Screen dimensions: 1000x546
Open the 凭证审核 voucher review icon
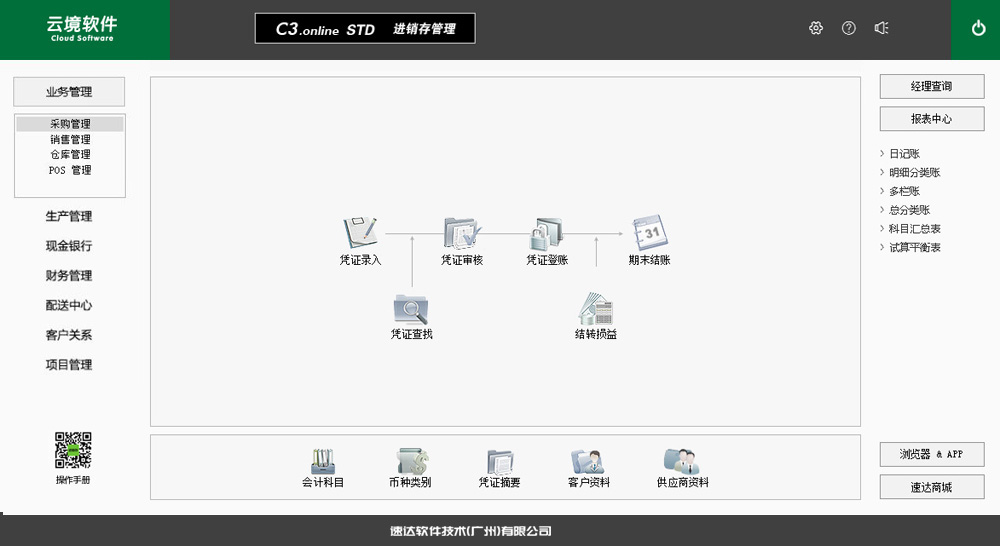tap(462, 234)
